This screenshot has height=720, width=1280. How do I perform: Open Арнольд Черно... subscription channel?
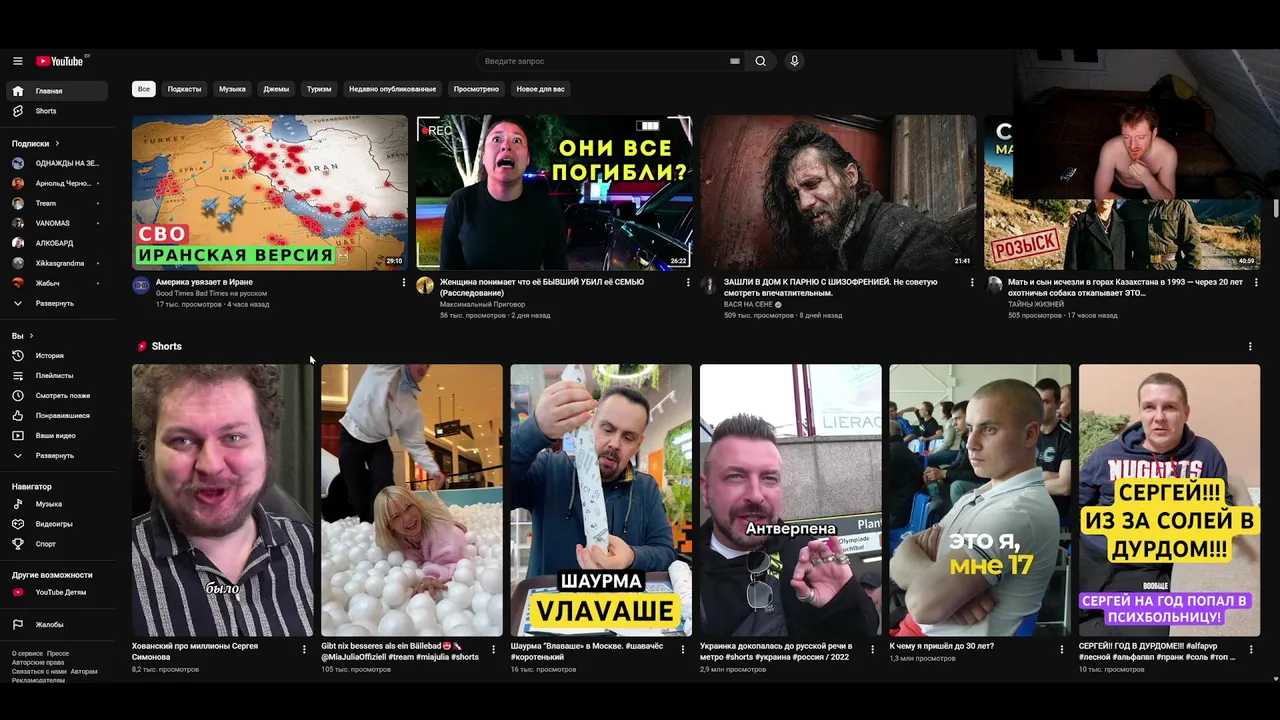point(57,183)
